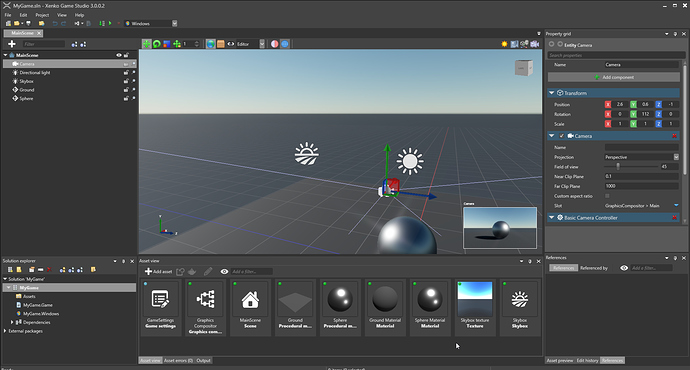690x370 pixels.
Task: Switch to the Asset errors tab
Action: [x=178, y=360]
